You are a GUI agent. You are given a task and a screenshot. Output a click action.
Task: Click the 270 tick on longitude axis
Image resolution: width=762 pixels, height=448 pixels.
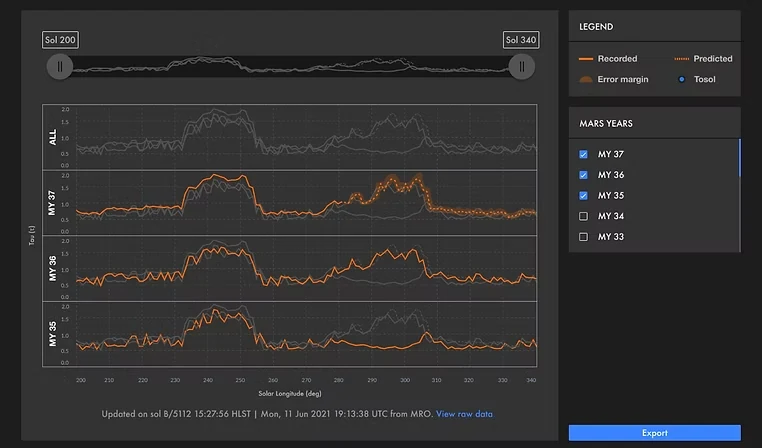pyautogui.click(x=306, y=380)
